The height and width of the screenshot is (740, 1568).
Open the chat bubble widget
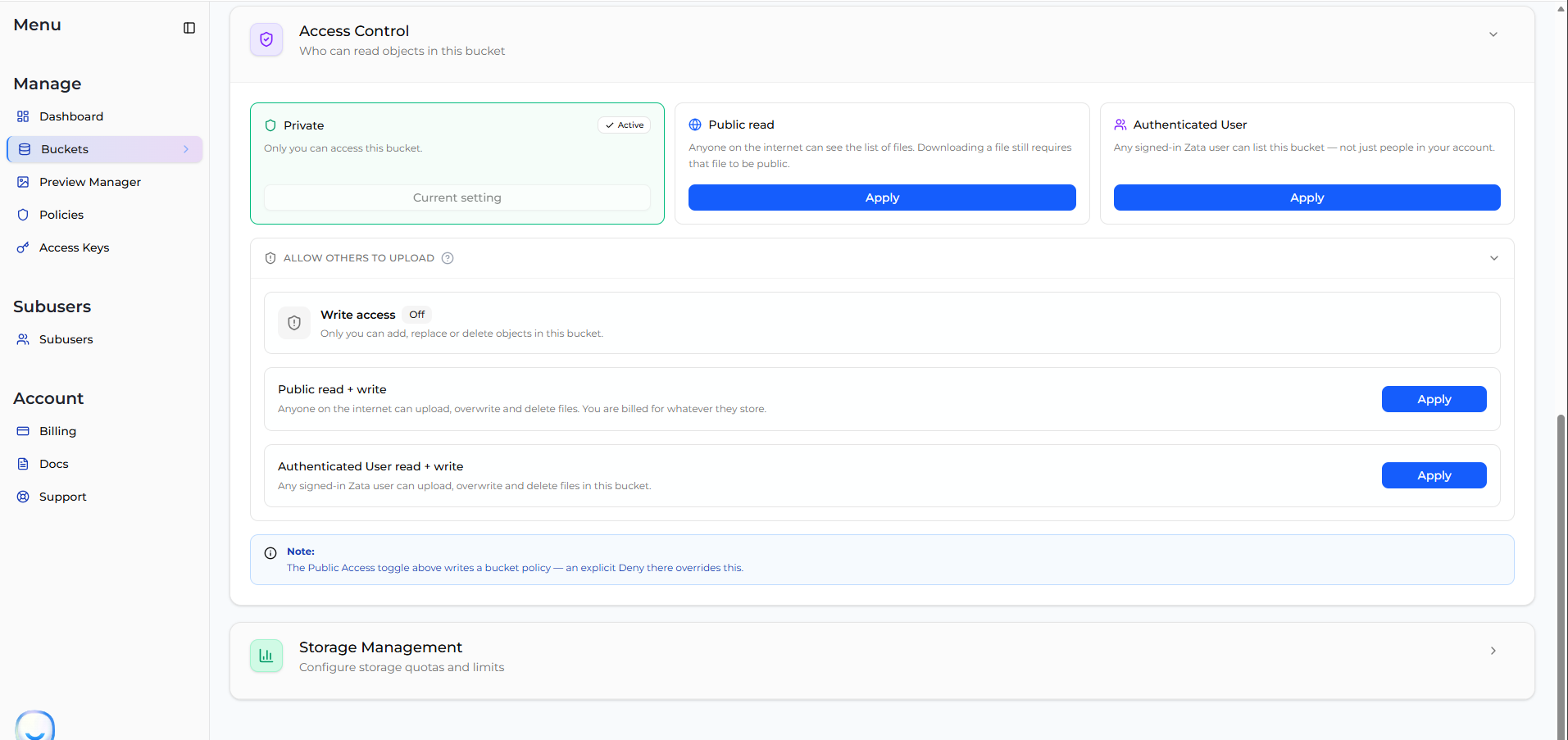point(35,726)
